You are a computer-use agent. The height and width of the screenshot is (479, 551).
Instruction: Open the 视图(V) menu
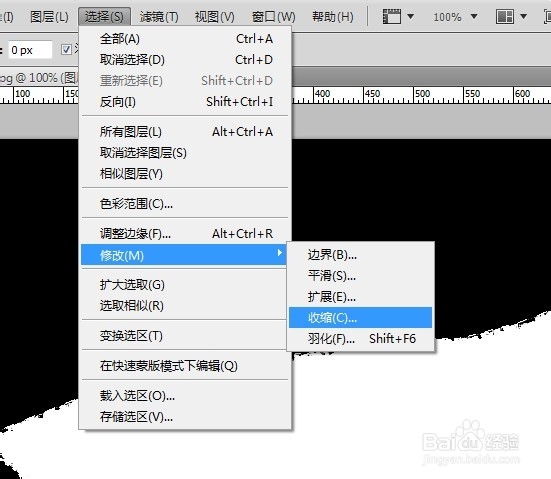tap(214, 17)
